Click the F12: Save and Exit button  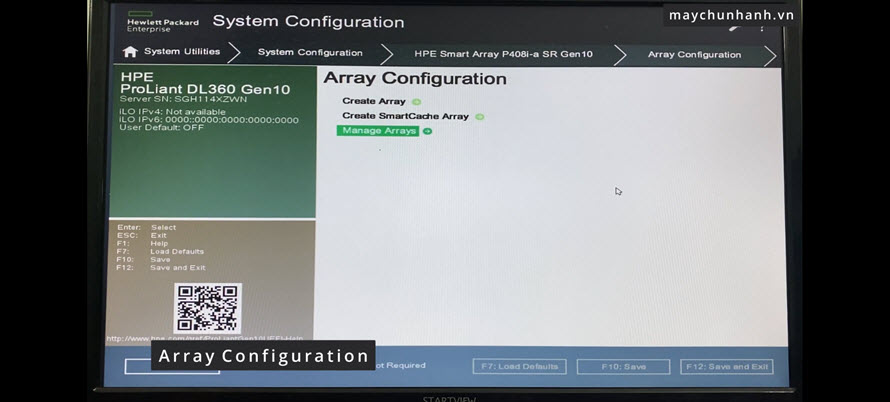pyautogui.click(x=727, y=367)
